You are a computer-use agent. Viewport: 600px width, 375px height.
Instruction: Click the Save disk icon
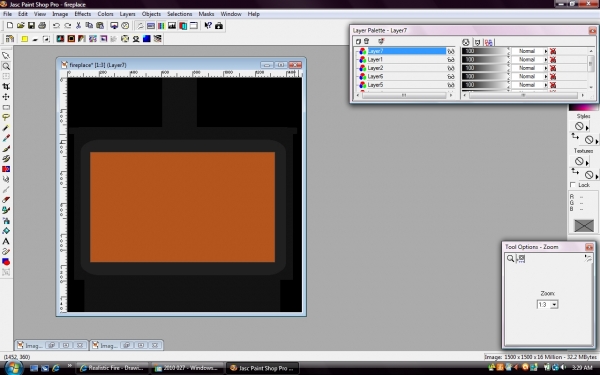point(31,26)
